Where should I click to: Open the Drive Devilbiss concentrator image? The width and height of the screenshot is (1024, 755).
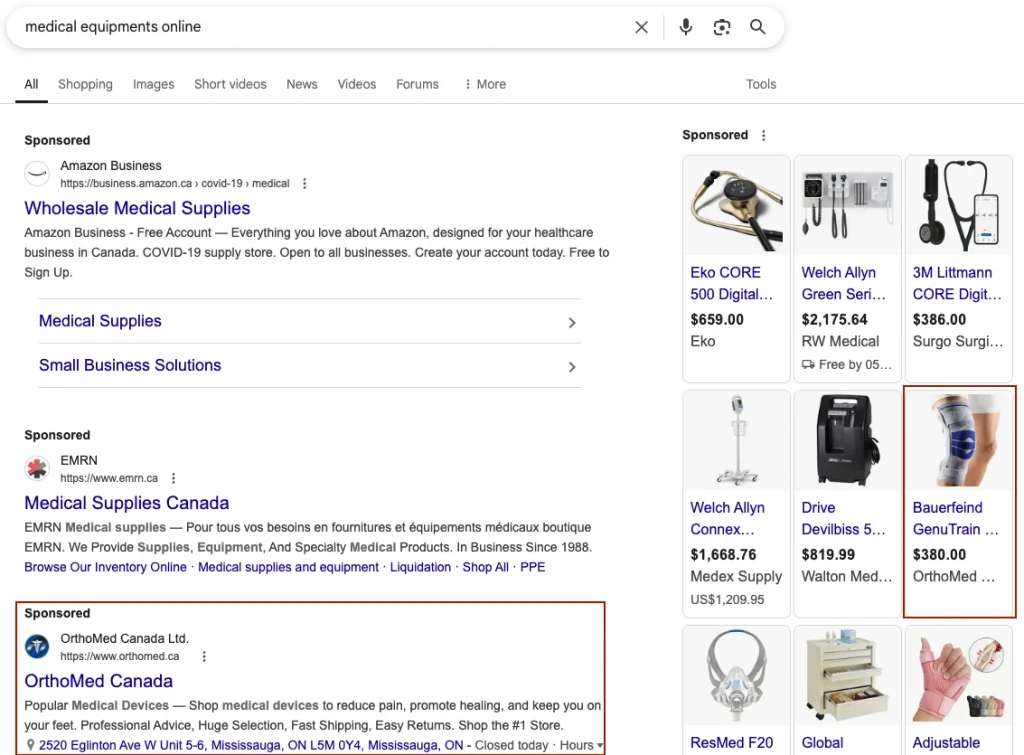[848, 441]
